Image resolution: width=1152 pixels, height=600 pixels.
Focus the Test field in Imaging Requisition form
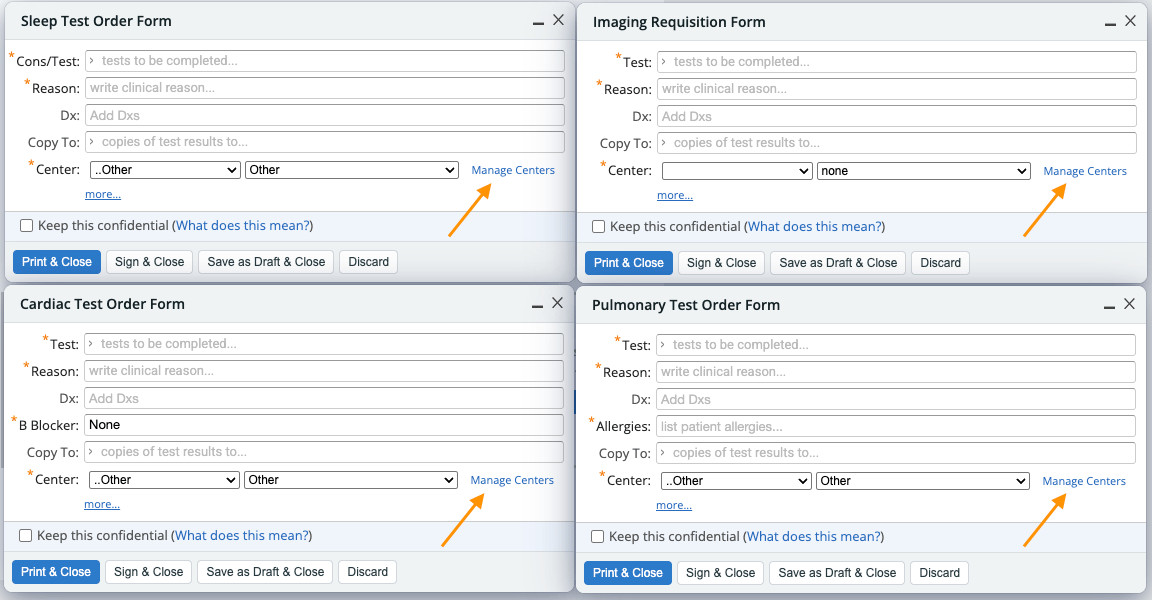(897, 62)
